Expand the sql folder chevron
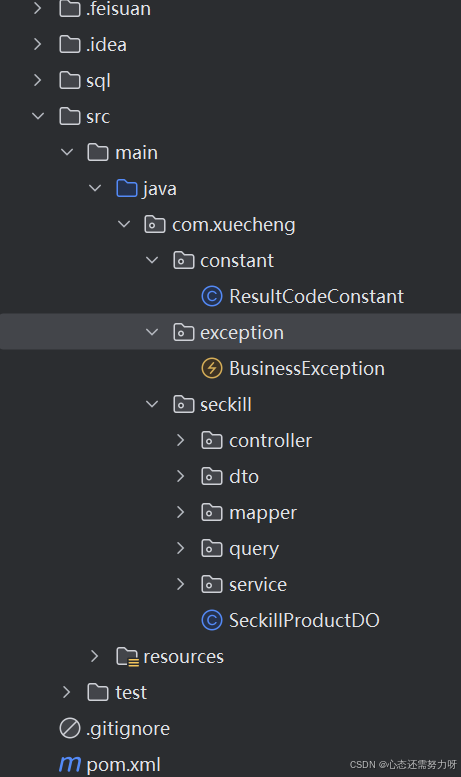Viewport: 461px width, 777px height. pos(38,80)
